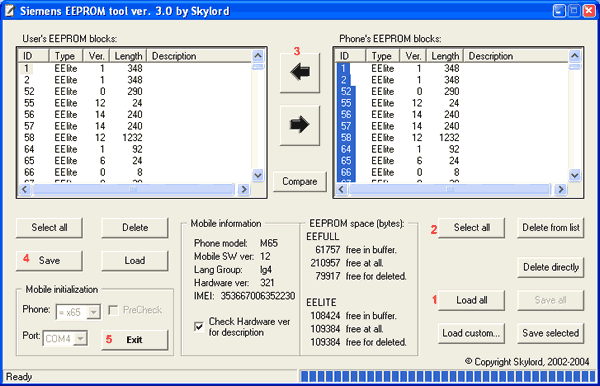
Task: Click the Save selected button
Action: coord(551,333)
